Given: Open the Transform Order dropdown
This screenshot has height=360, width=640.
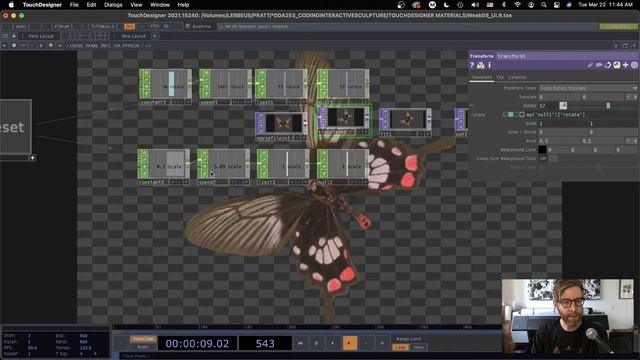Looking at the screenshot, I should point(588,88).
